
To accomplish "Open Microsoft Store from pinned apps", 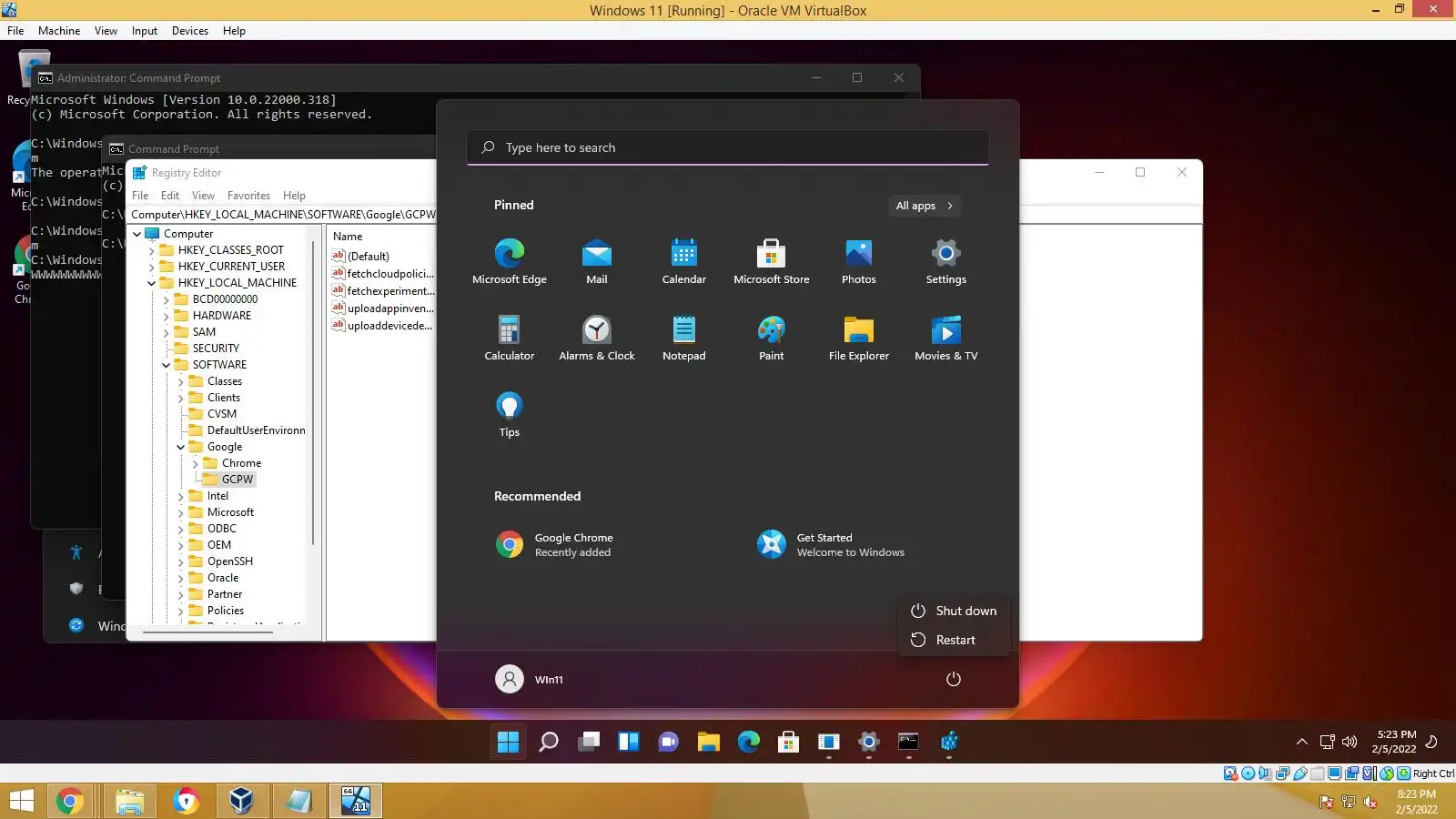I will 772,261.
